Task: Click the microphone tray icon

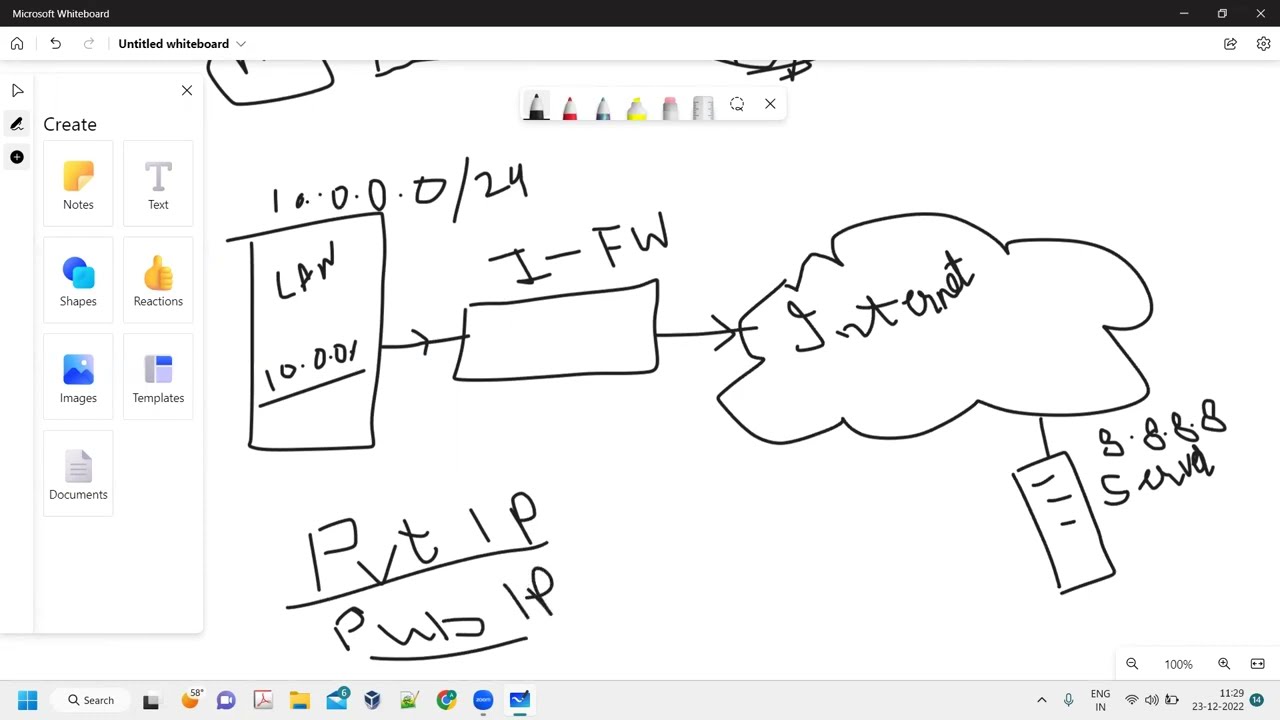Action: (1068, 700)
